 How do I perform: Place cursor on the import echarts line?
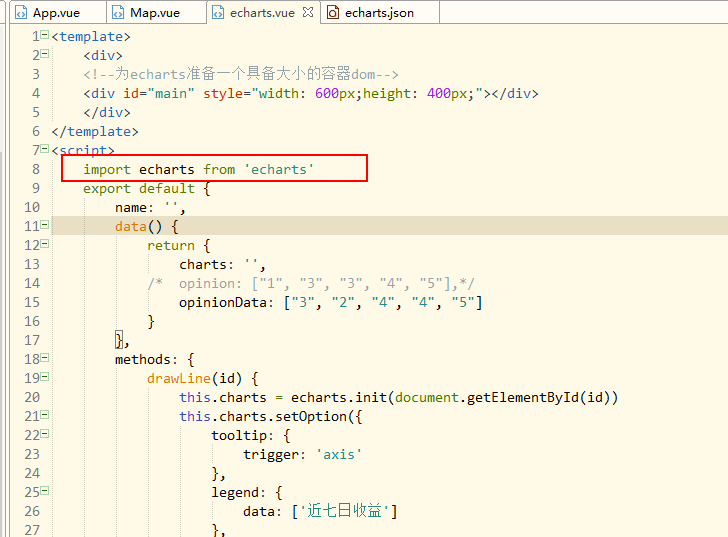click(199, 169)
